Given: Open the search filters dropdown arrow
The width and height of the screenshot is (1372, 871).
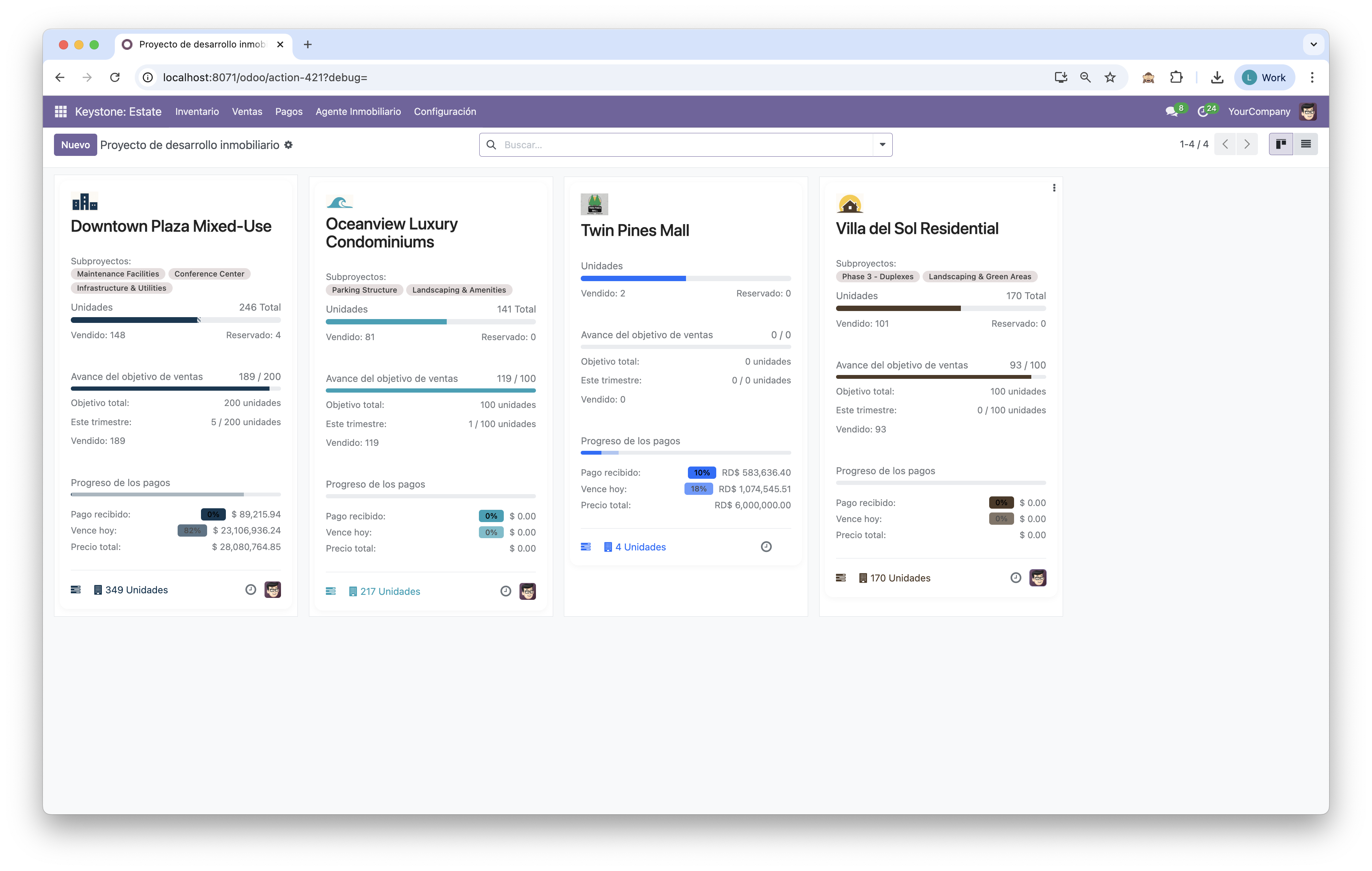Looking at the screenshot, I should point(882,144).
